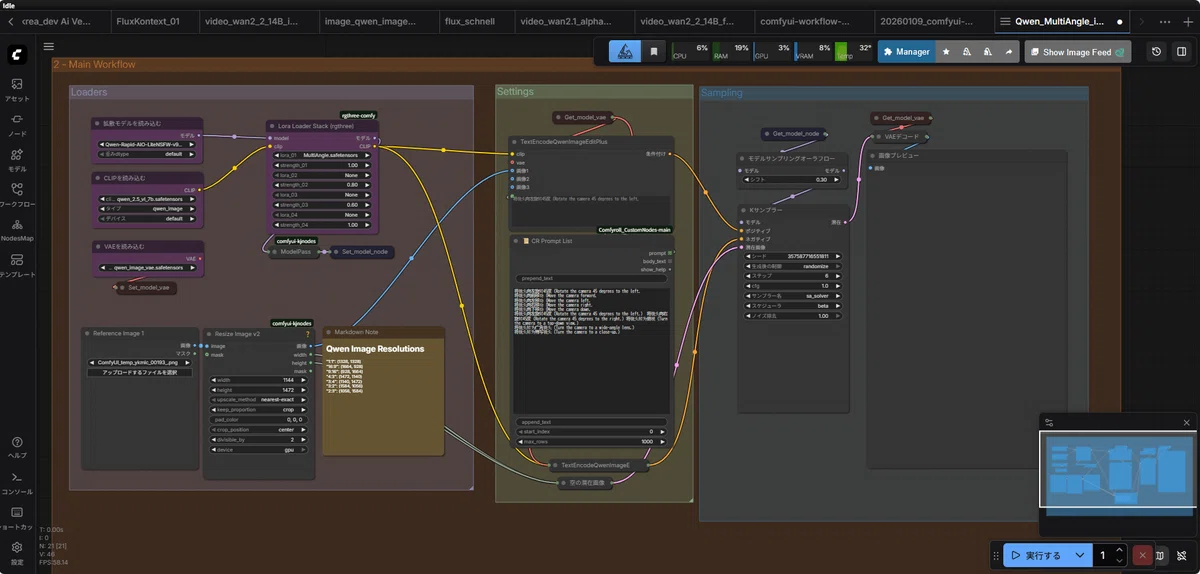Click the ComfyUI logo at sidebar top
Screen dimensions: 1200x574
click(16, 54)
